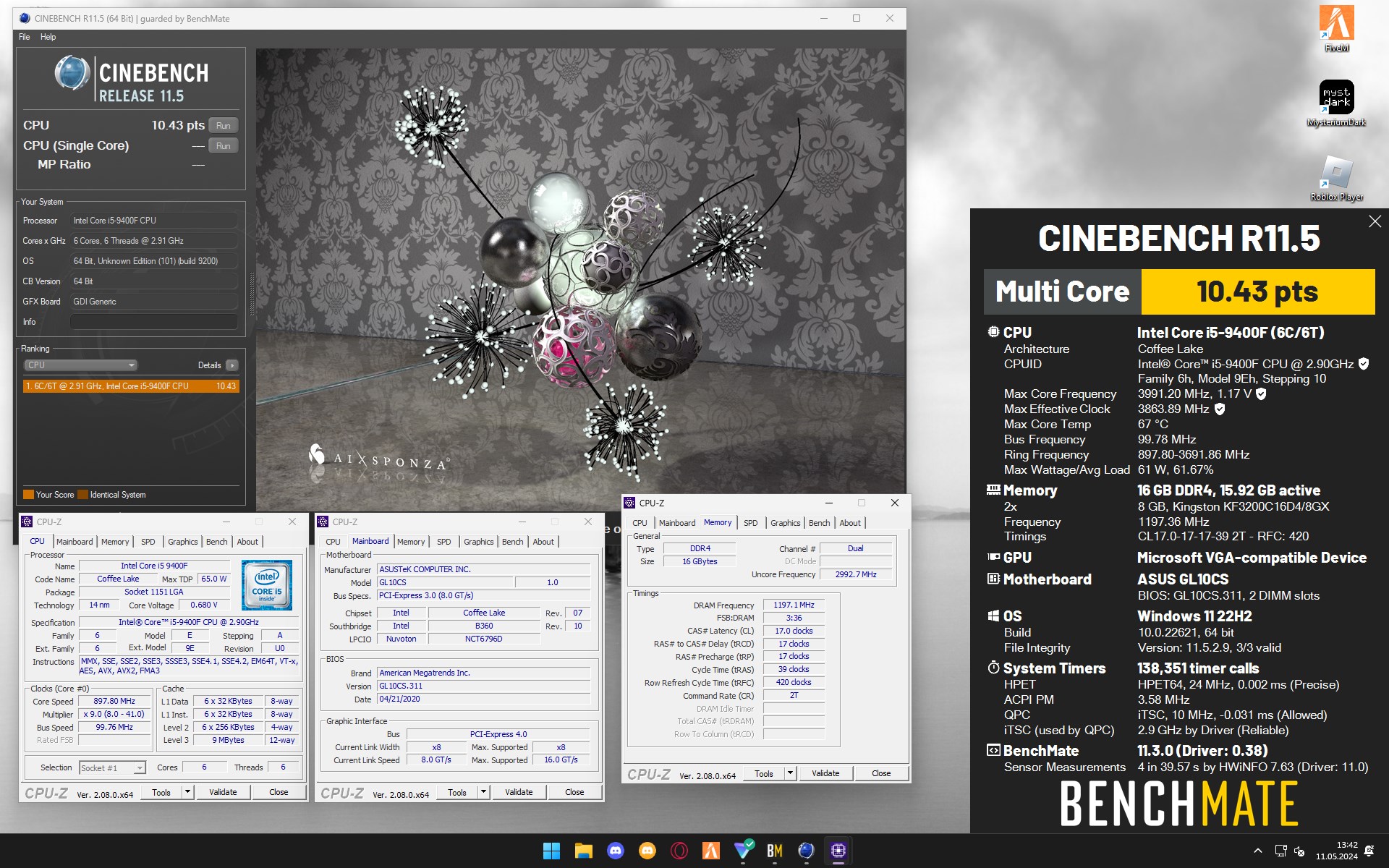The width and height of the screenshot is (1389, 868).
Task: Click the Cinebench panel splitter handle
Action: (x=252, y=294)
